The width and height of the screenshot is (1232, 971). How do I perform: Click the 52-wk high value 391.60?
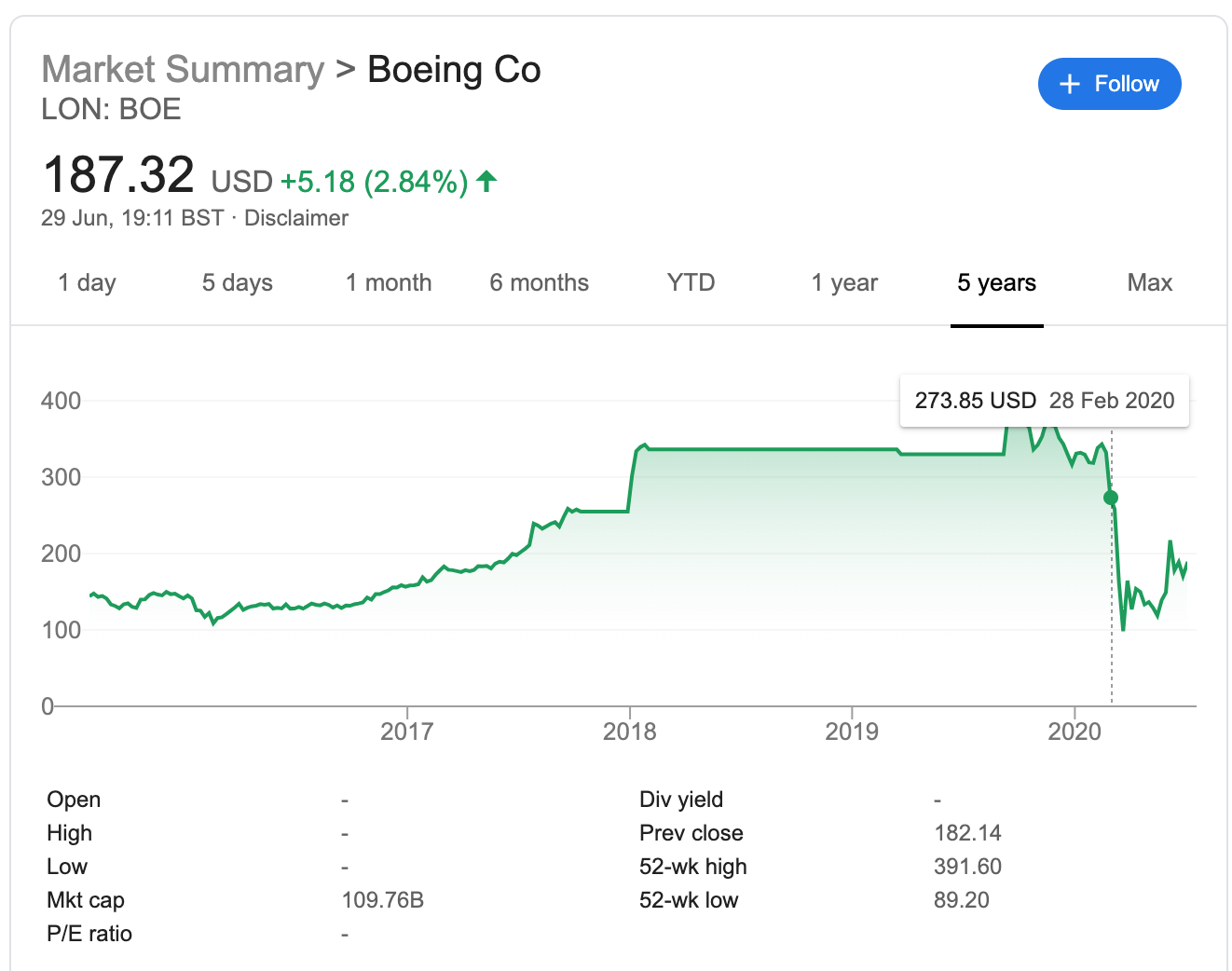(968, 867)
